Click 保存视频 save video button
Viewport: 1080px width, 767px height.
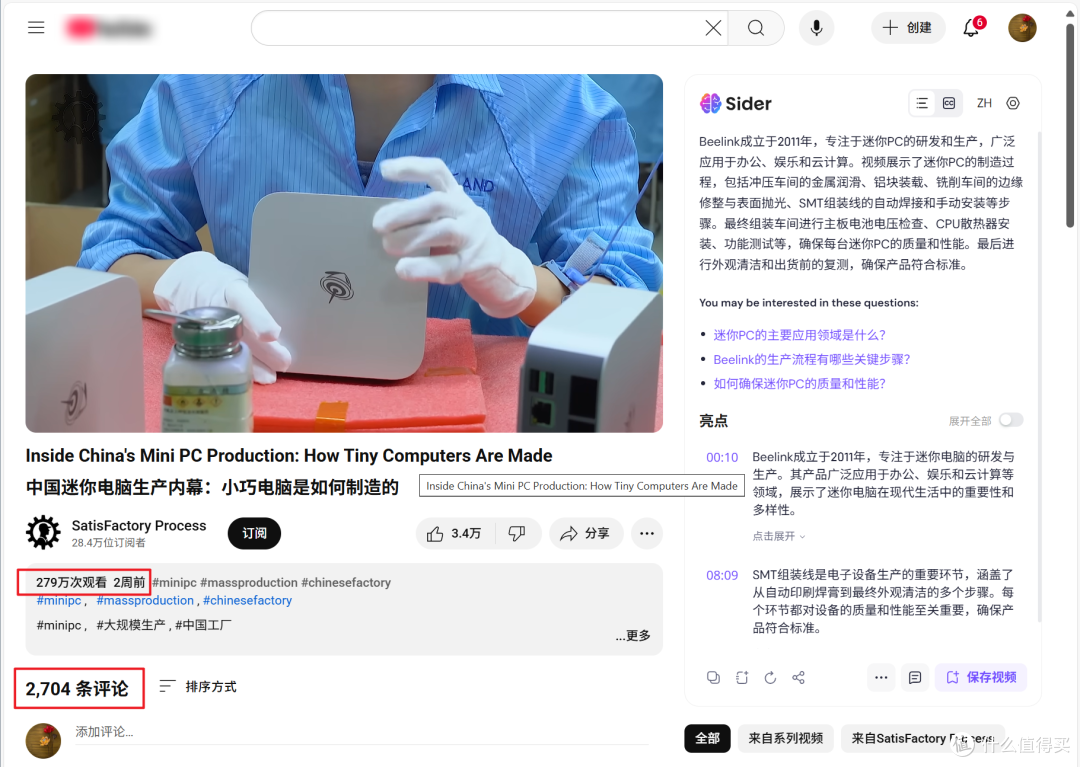tap(981, 677)
